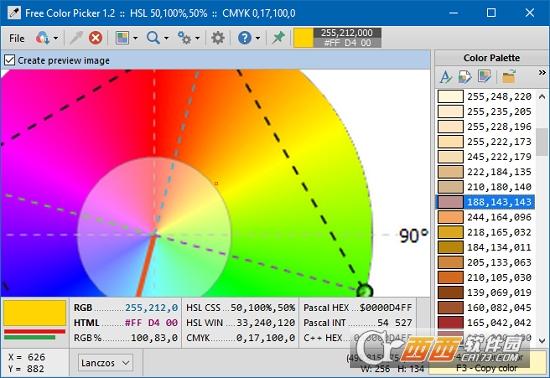550x378 pixels.
Task: Select palette row 210,180,140
Action: click(486, 187)
